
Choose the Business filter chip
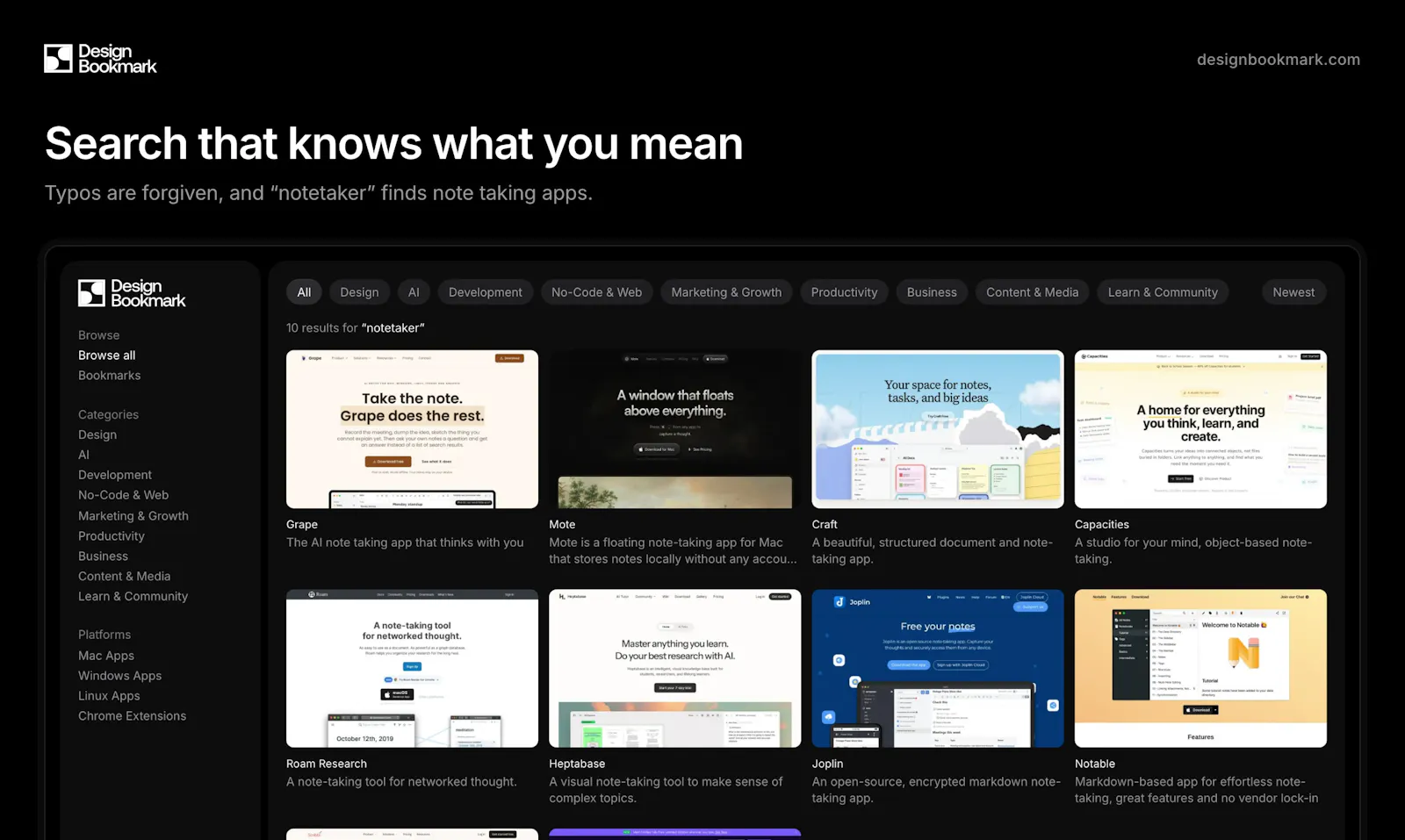tap(932, 292)
